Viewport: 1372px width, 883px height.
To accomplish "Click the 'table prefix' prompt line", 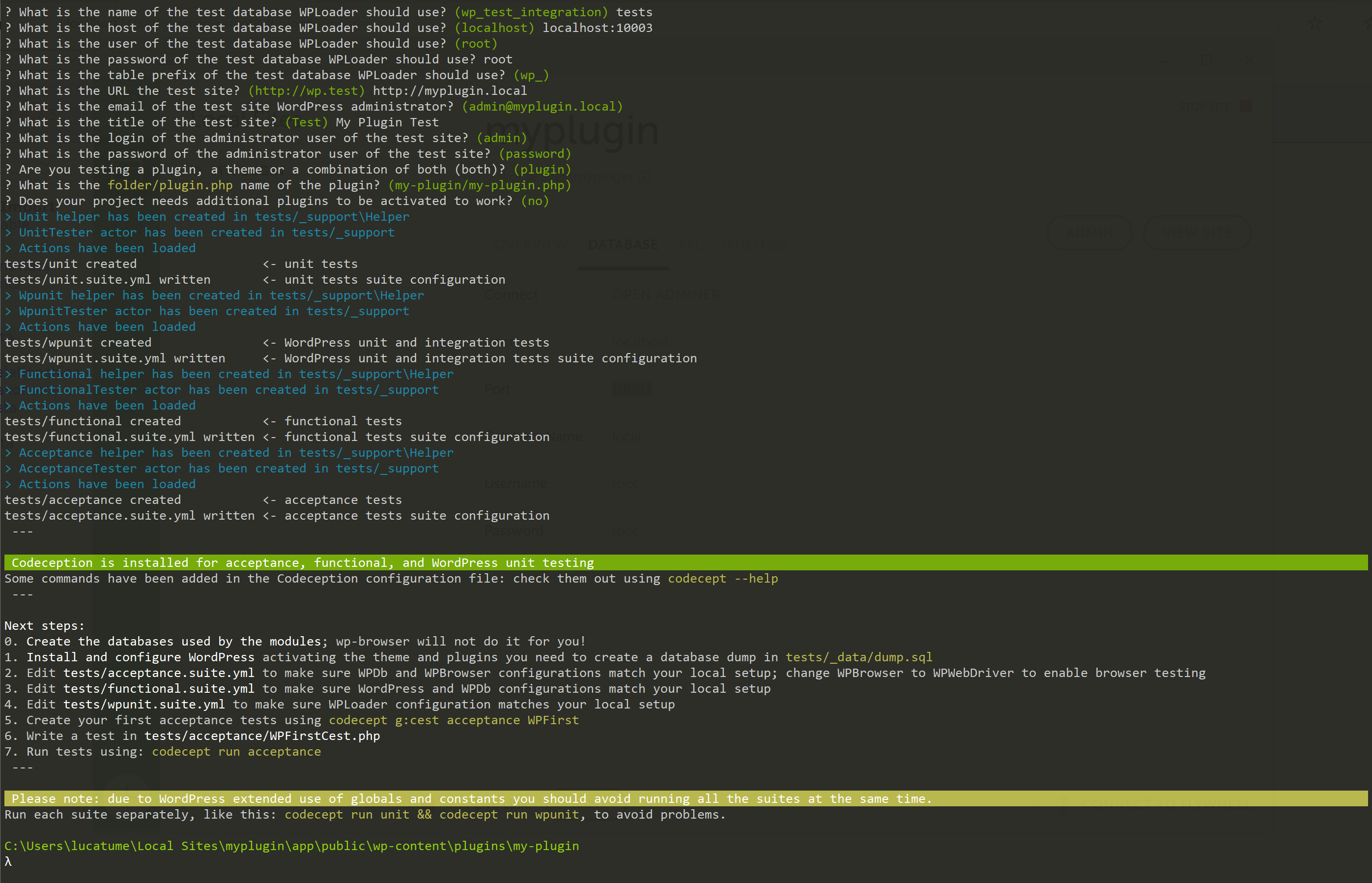I will 277,75.
